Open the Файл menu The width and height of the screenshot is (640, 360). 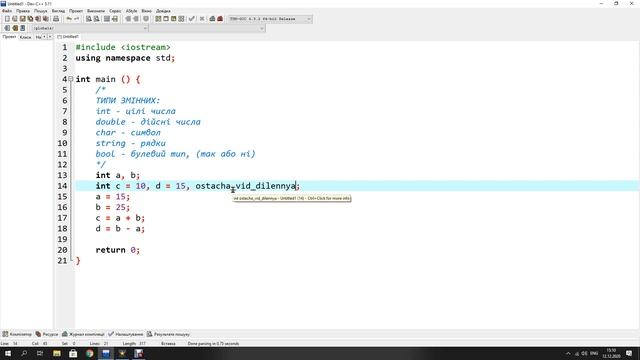tap(7, 11)
